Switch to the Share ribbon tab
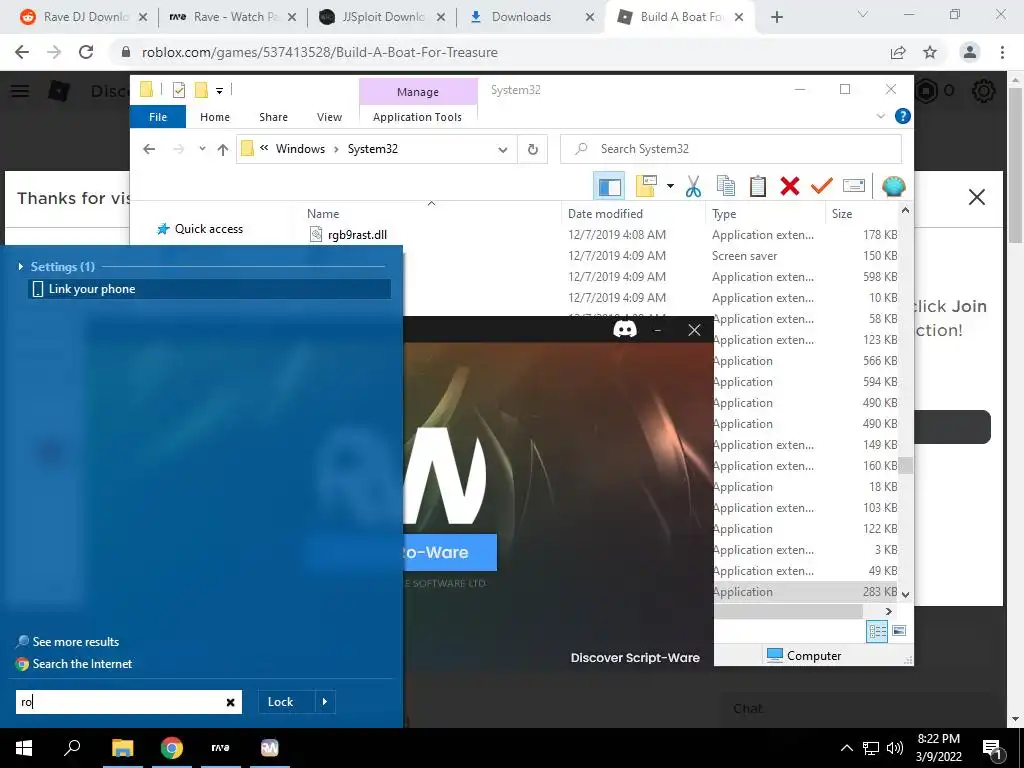 point(273,117)
